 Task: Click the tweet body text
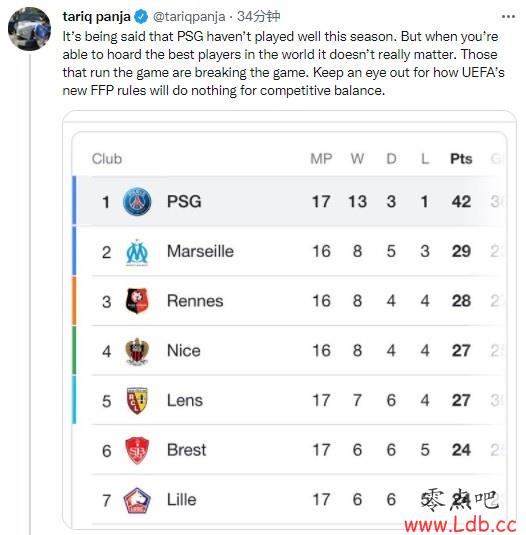[x=283, y=63]
